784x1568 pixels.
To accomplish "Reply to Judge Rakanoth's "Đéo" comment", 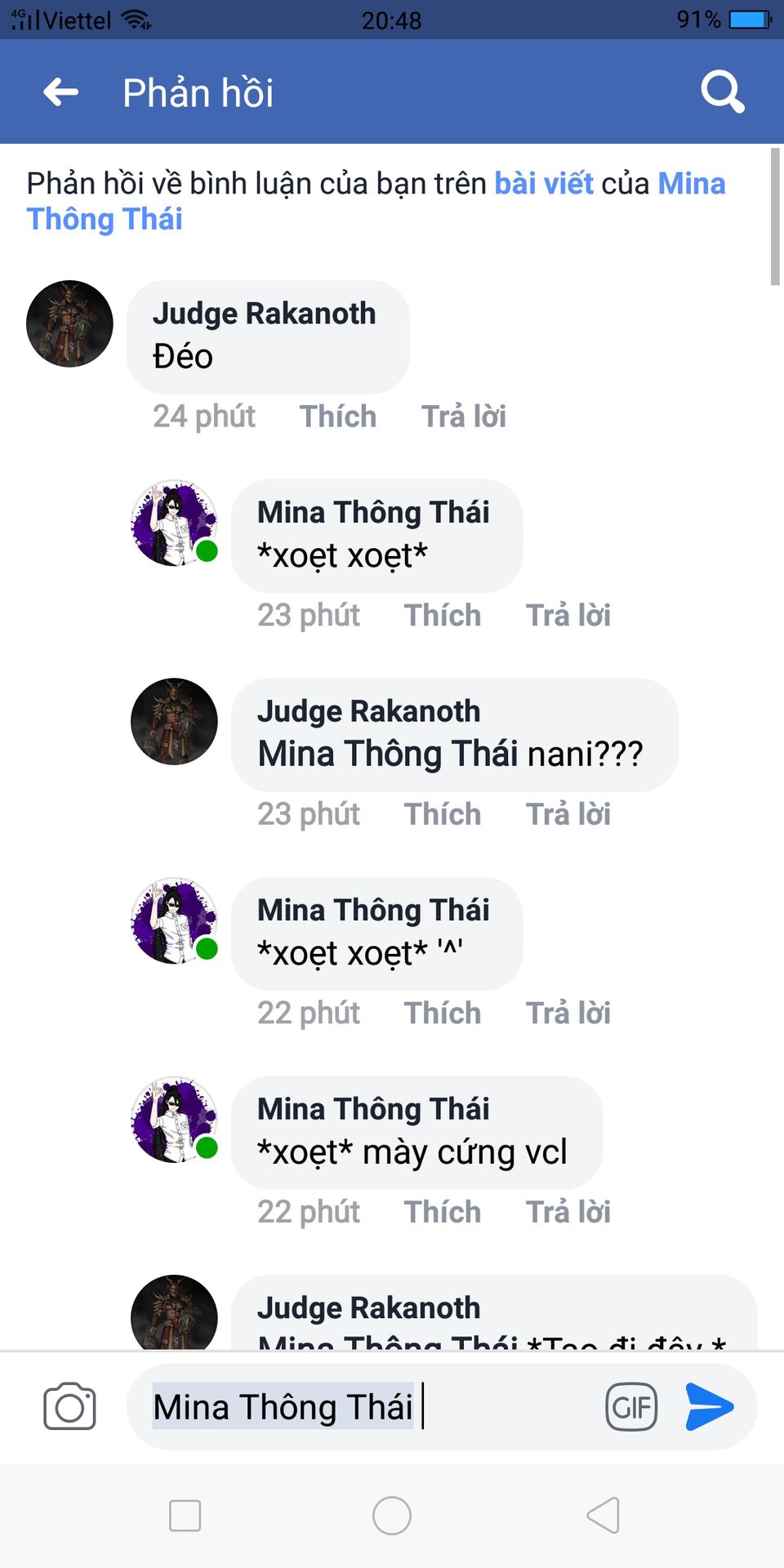I will click(x=464, y=416).
